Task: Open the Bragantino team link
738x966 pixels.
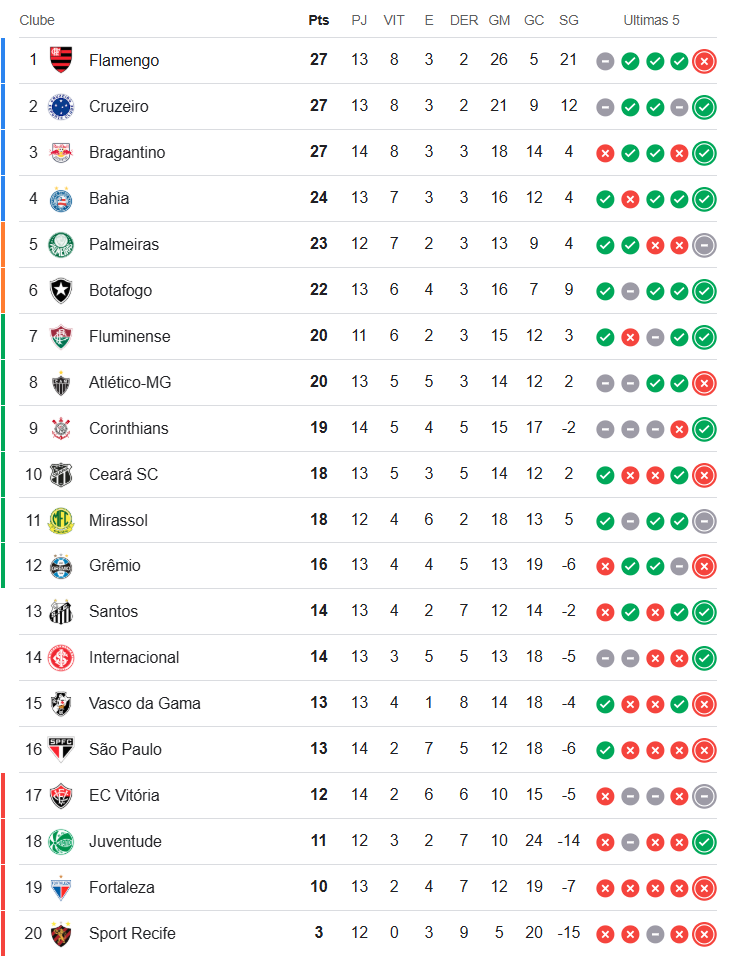Action: click(127, 152)
